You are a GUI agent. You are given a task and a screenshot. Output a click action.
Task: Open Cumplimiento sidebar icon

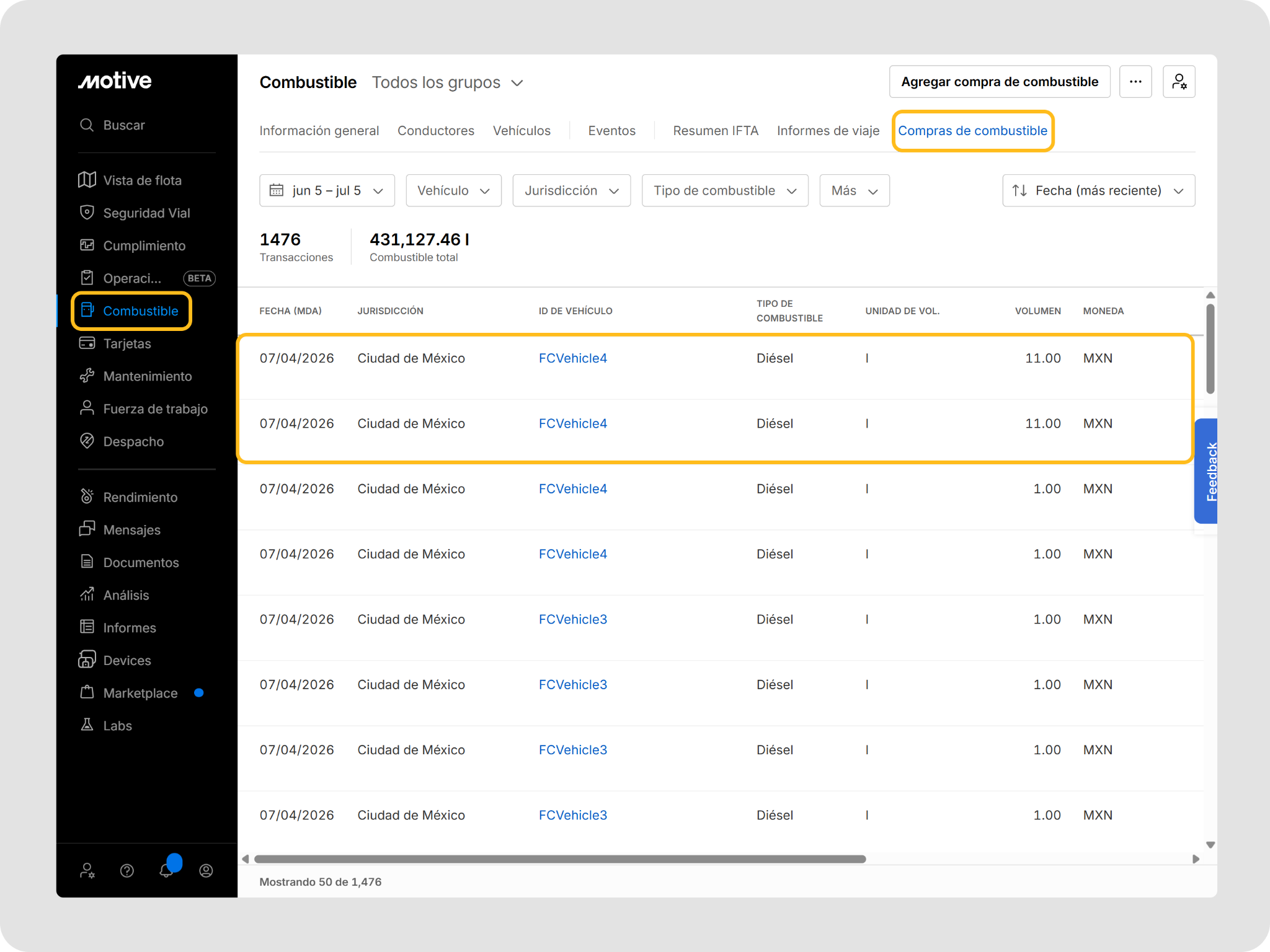click(x=87, y=245)
